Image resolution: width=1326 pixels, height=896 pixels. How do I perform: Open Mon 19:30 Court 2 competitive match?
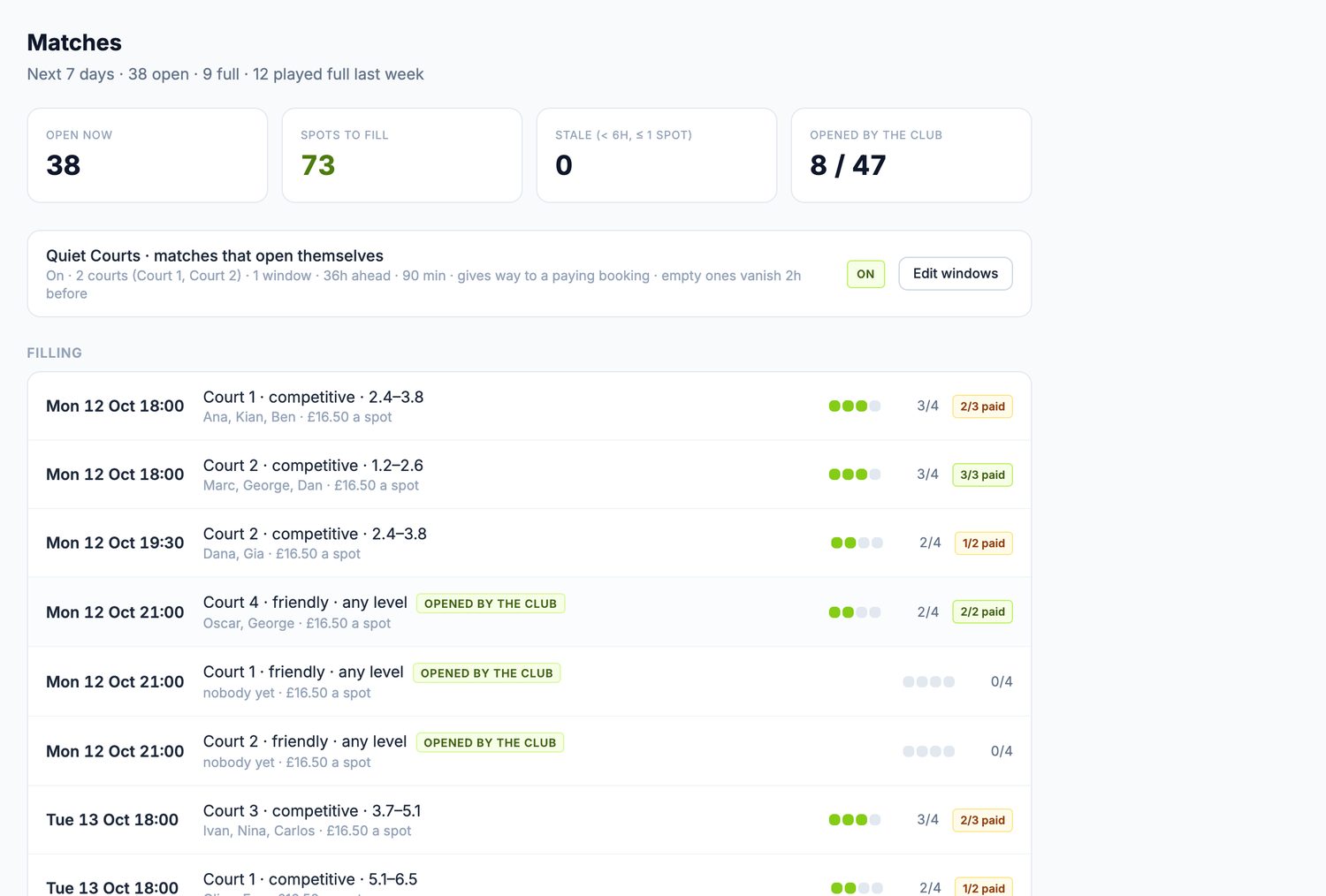[530, 543]
